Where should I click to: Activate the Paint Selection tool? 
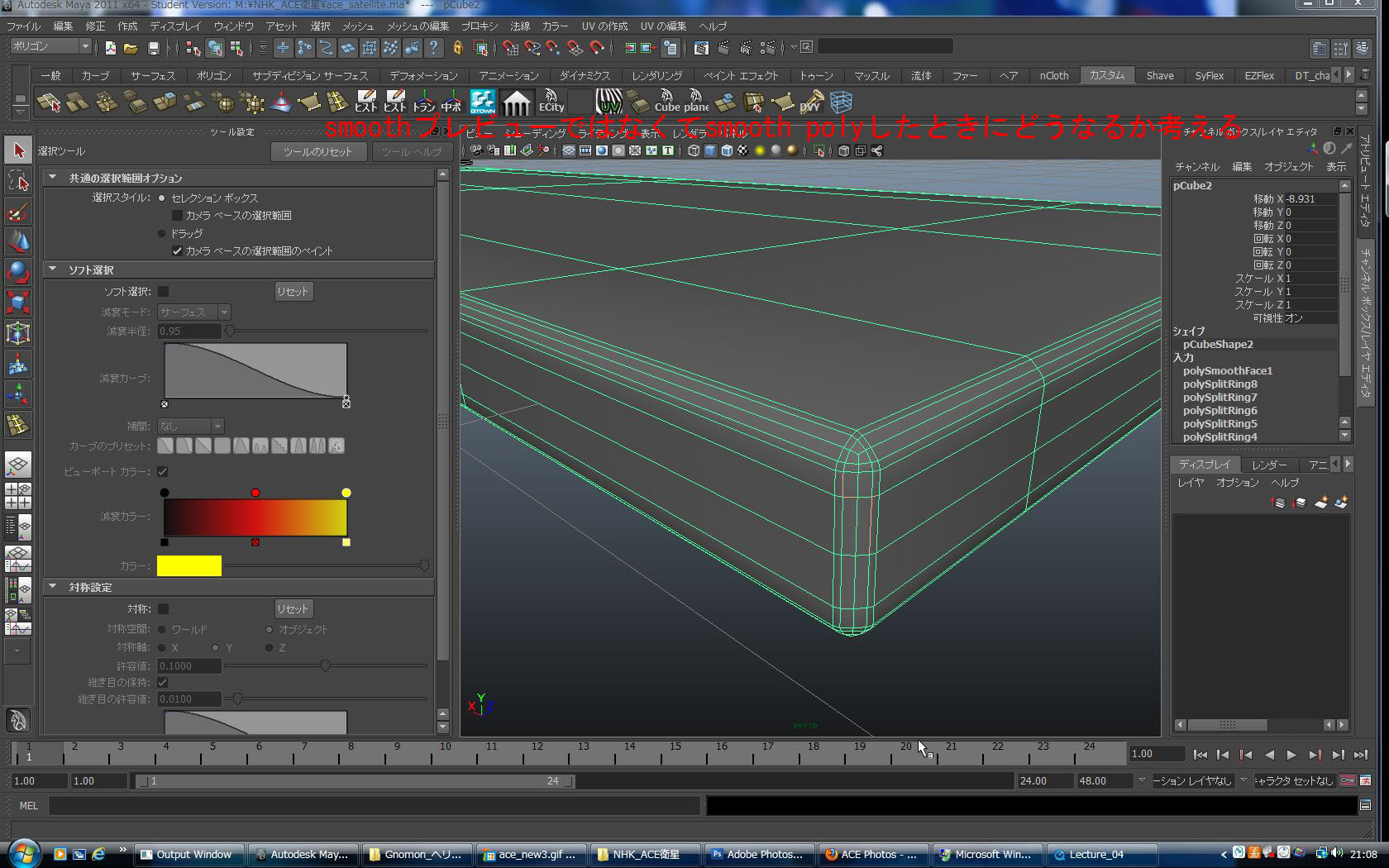tap(18, 212)
